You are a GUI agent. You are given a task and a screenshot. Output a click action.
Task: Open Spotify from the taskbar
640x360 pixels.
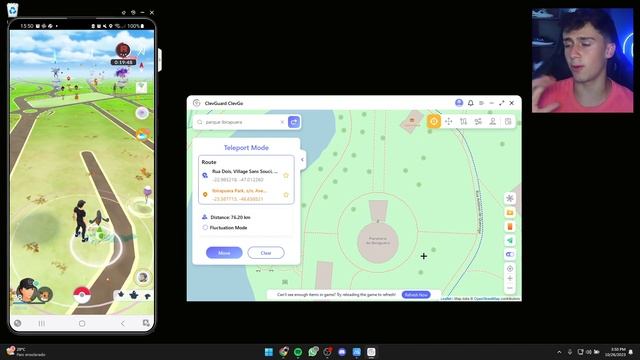click(x=298, y=352)
